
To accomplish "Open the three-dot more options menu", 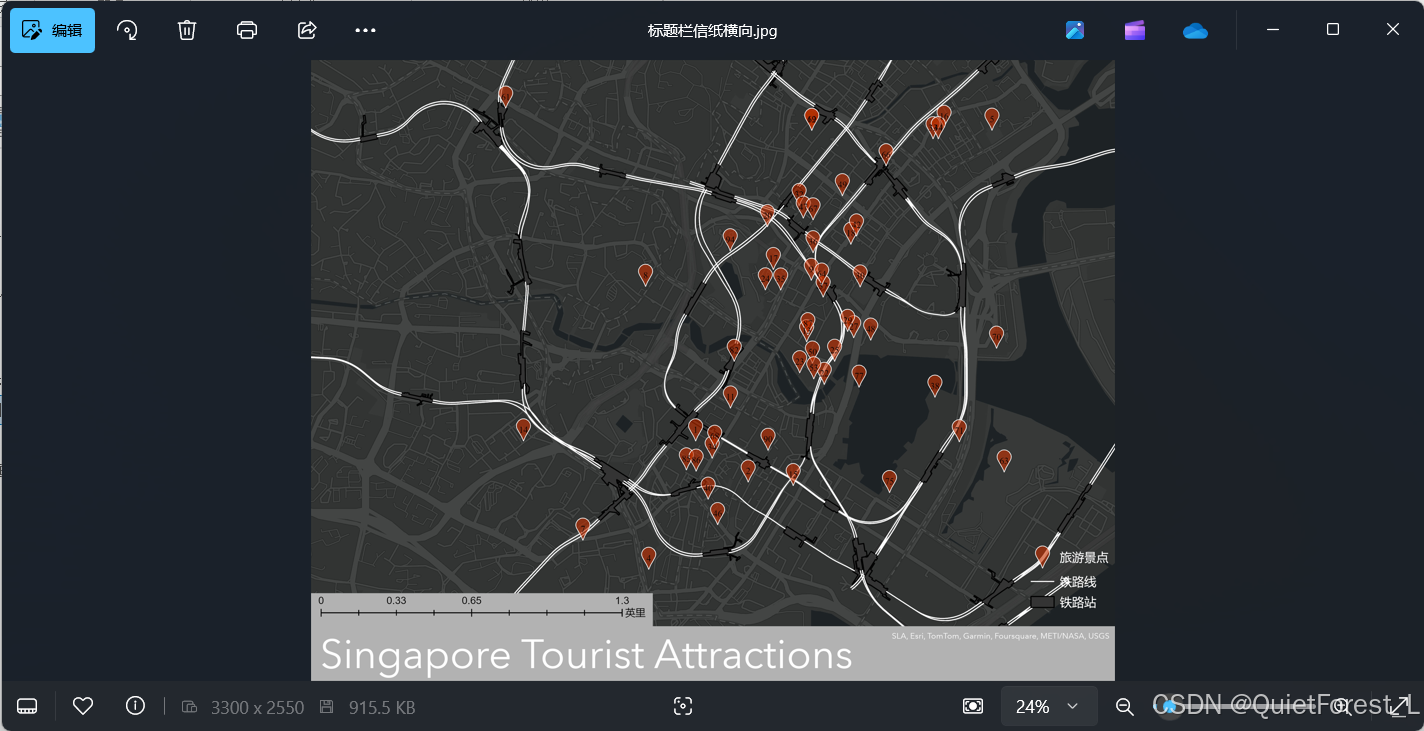I will click(x=366, y=30).
